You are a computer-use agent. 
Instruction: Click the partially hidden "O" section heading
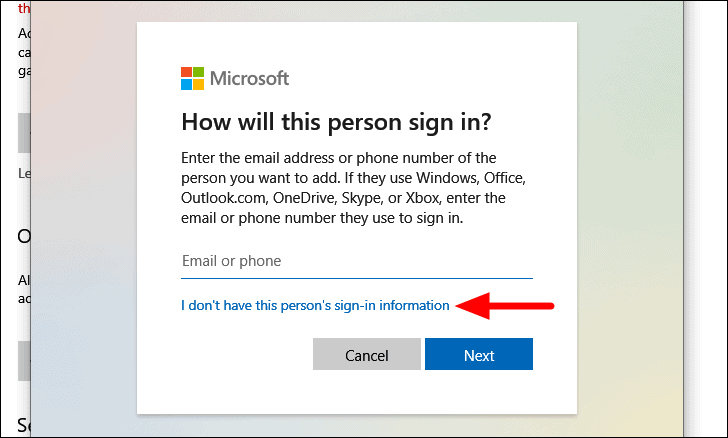24,236
